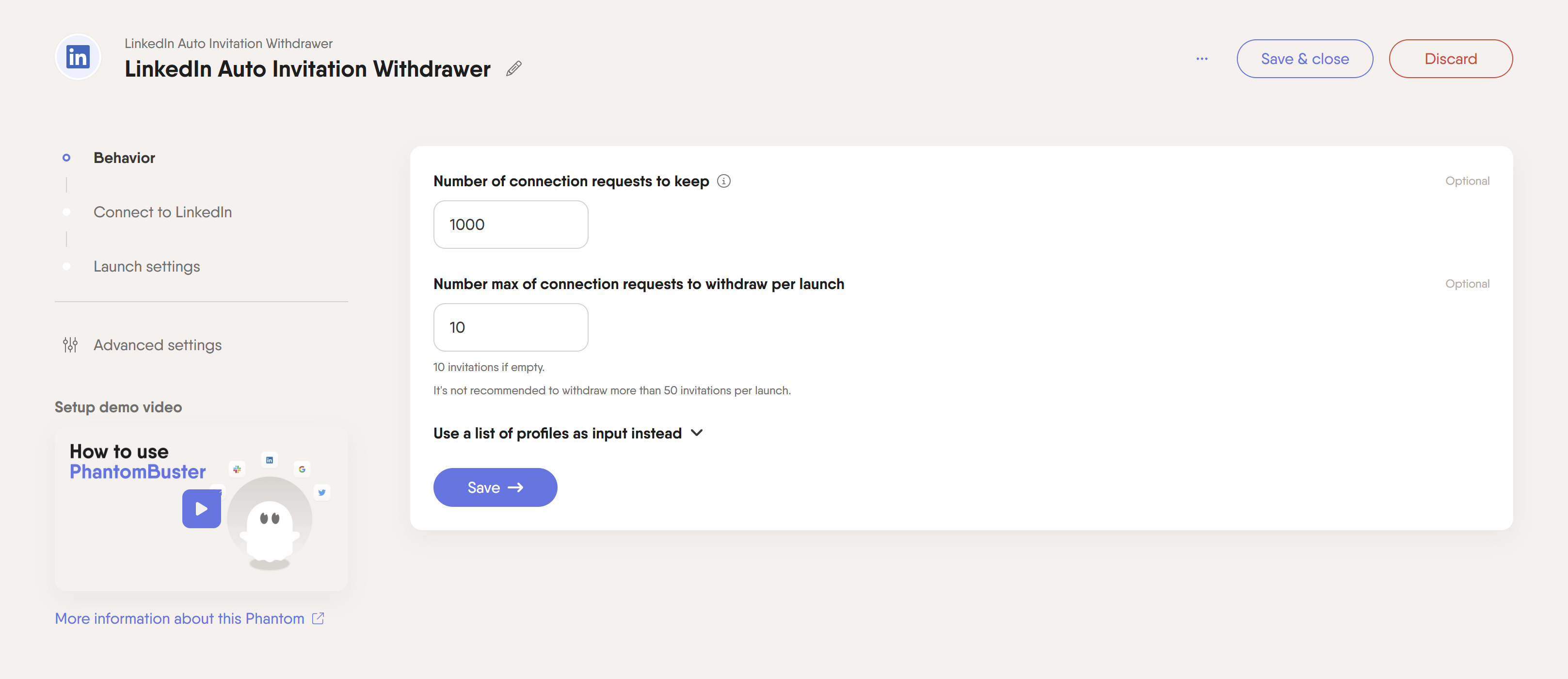Viewport: 1568px width, 679px height.
Task: Click Save & close button
Action: tap(1304, 59)
